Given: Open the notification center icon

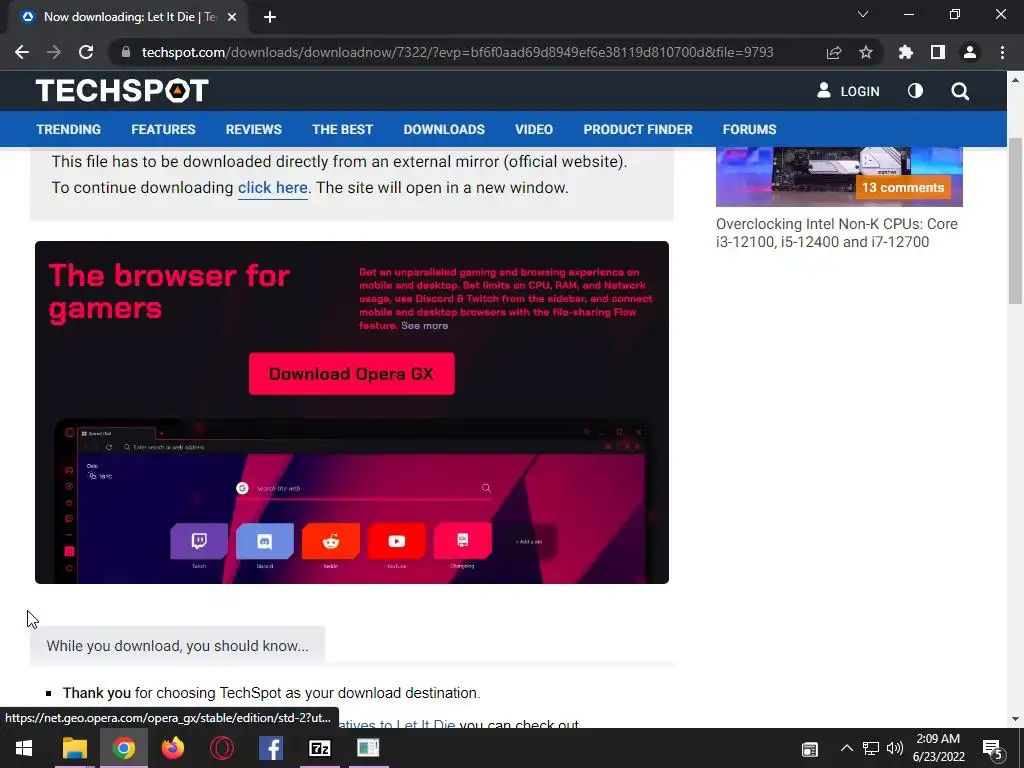Looking at the screenshot, I should click(x=993, y=749).
